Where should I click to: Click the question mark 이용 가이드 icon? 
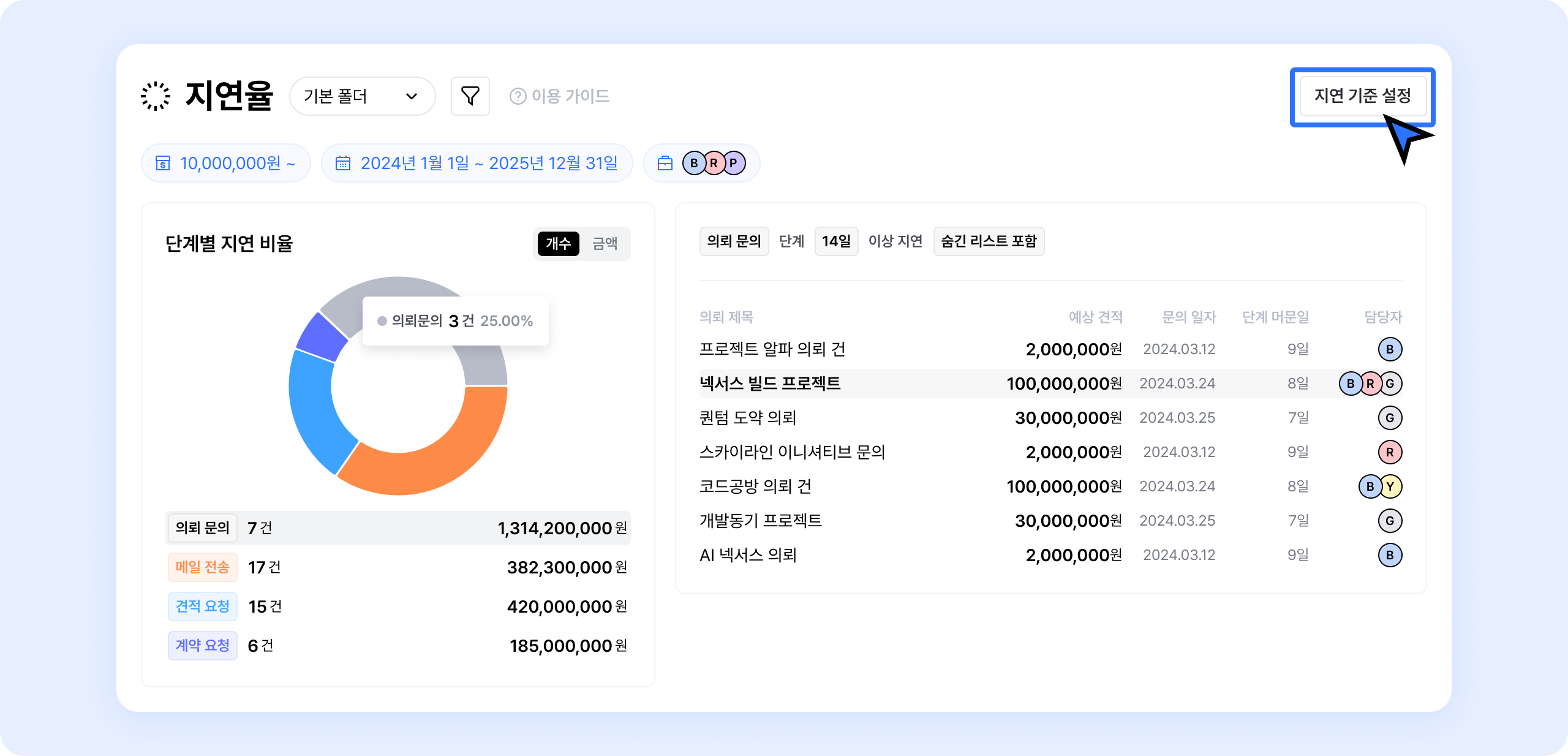(518, 96)
